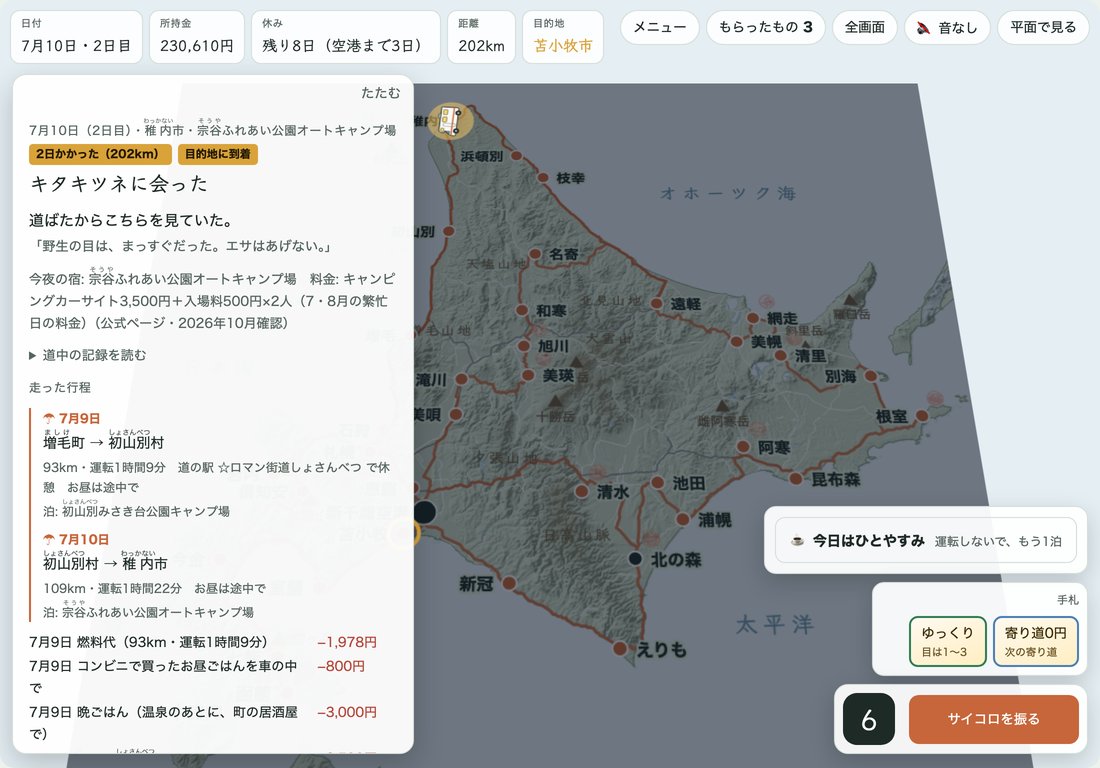Image resolution: width=1100 pixels, height=768 pixels.
Task: Click the 阿寒 town marker on map
Action: (743, 447)
